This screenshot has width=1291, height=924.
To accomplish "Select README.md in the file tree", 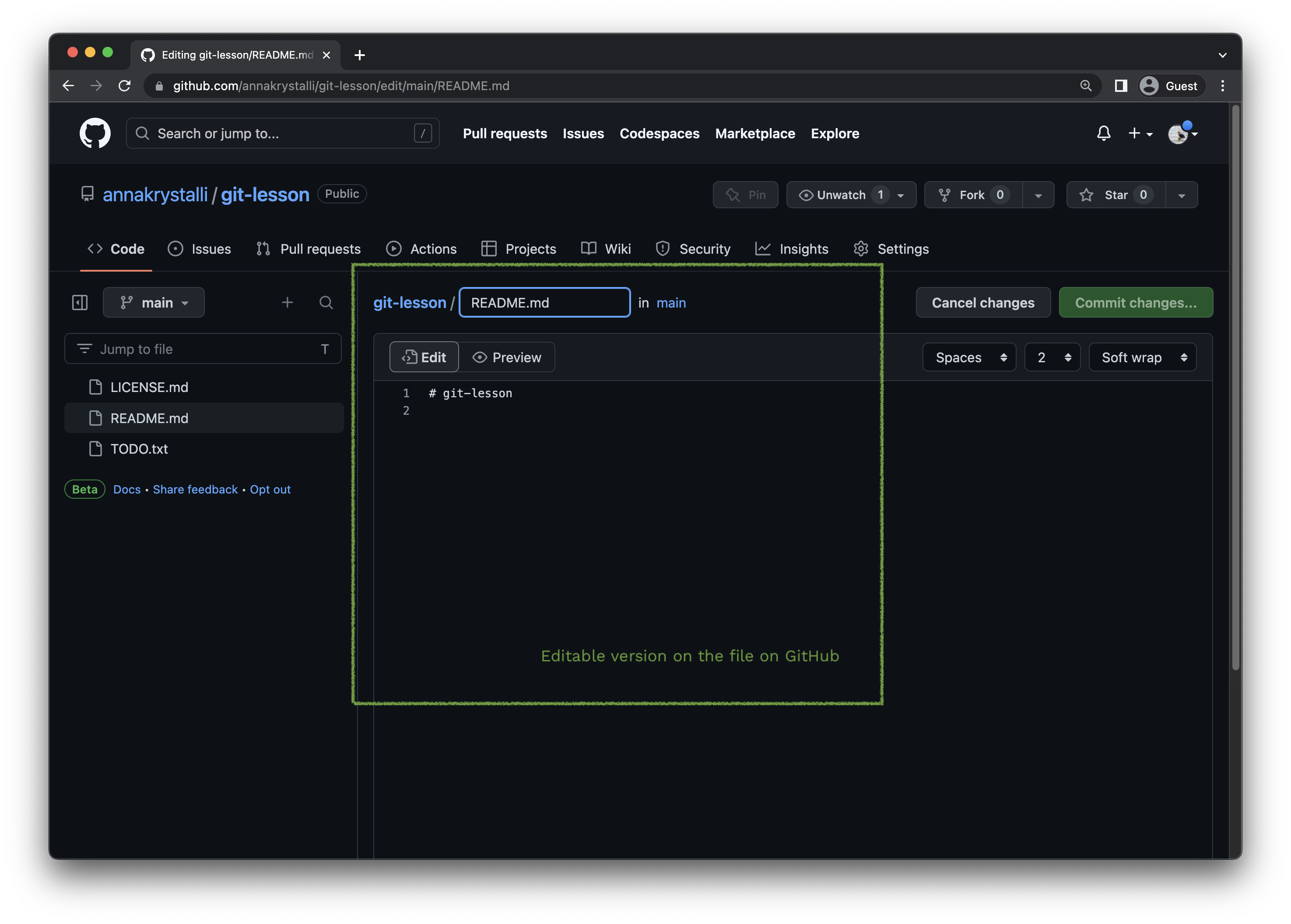I will click(x=203, y=418).
